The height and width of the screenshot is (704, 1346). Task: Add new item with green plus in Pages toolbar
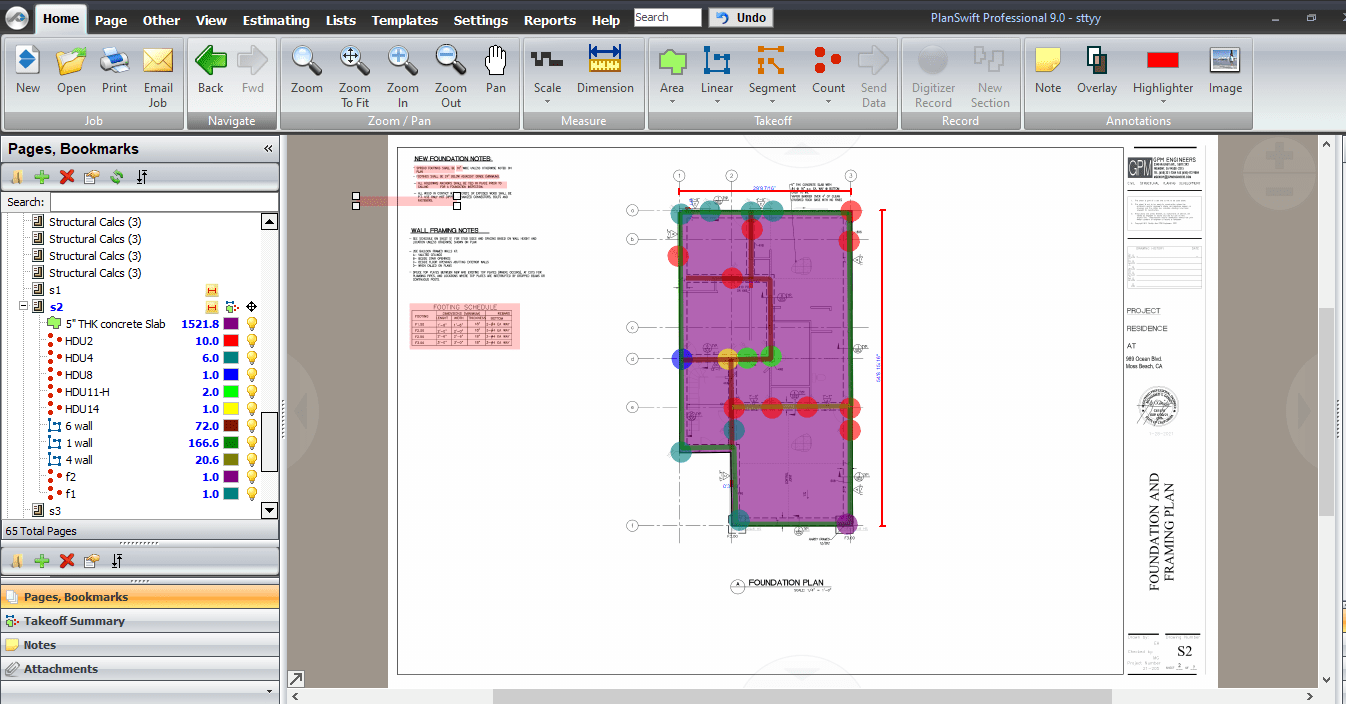click(41, 177)
